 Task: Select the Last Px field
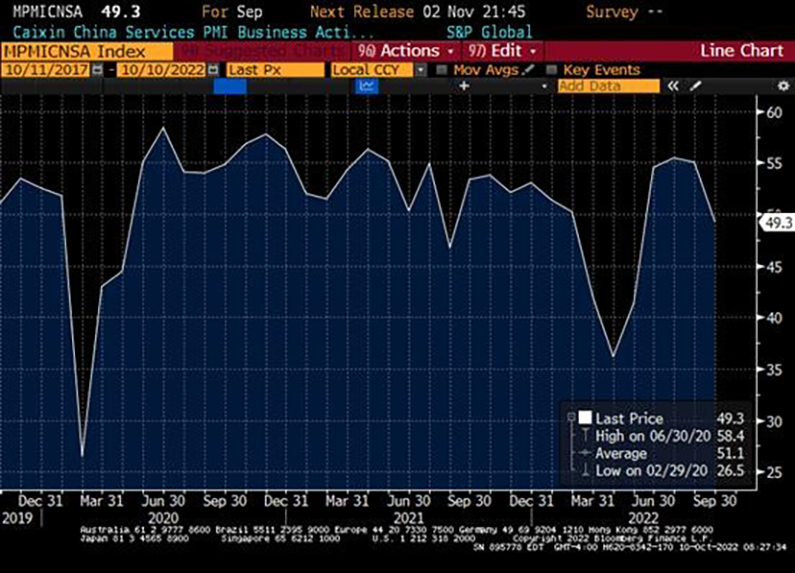tap(275, 70)
